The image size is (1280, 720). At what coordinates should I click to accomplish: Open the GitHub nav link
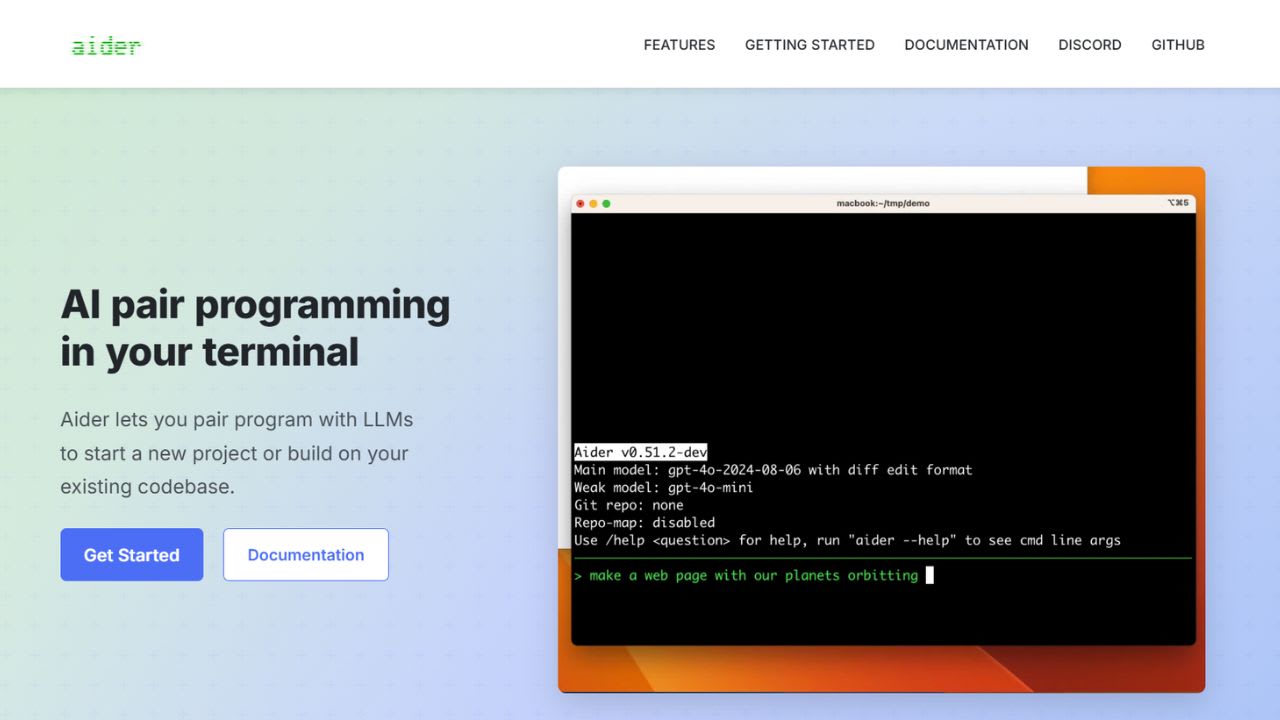tap(1178, 45)
